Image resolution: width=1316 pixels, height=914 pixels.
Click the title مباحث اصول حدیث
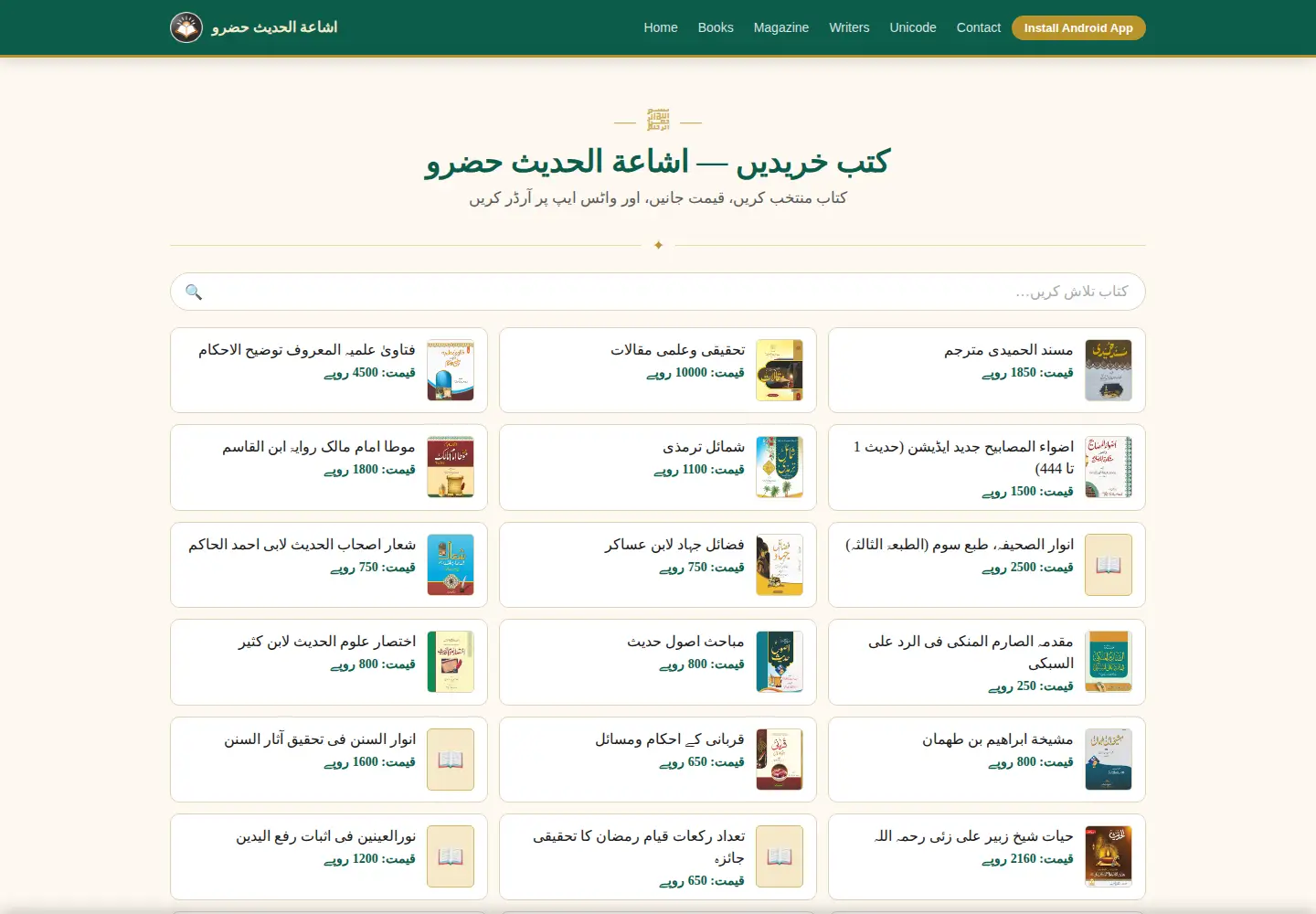(x=685, y=642)
